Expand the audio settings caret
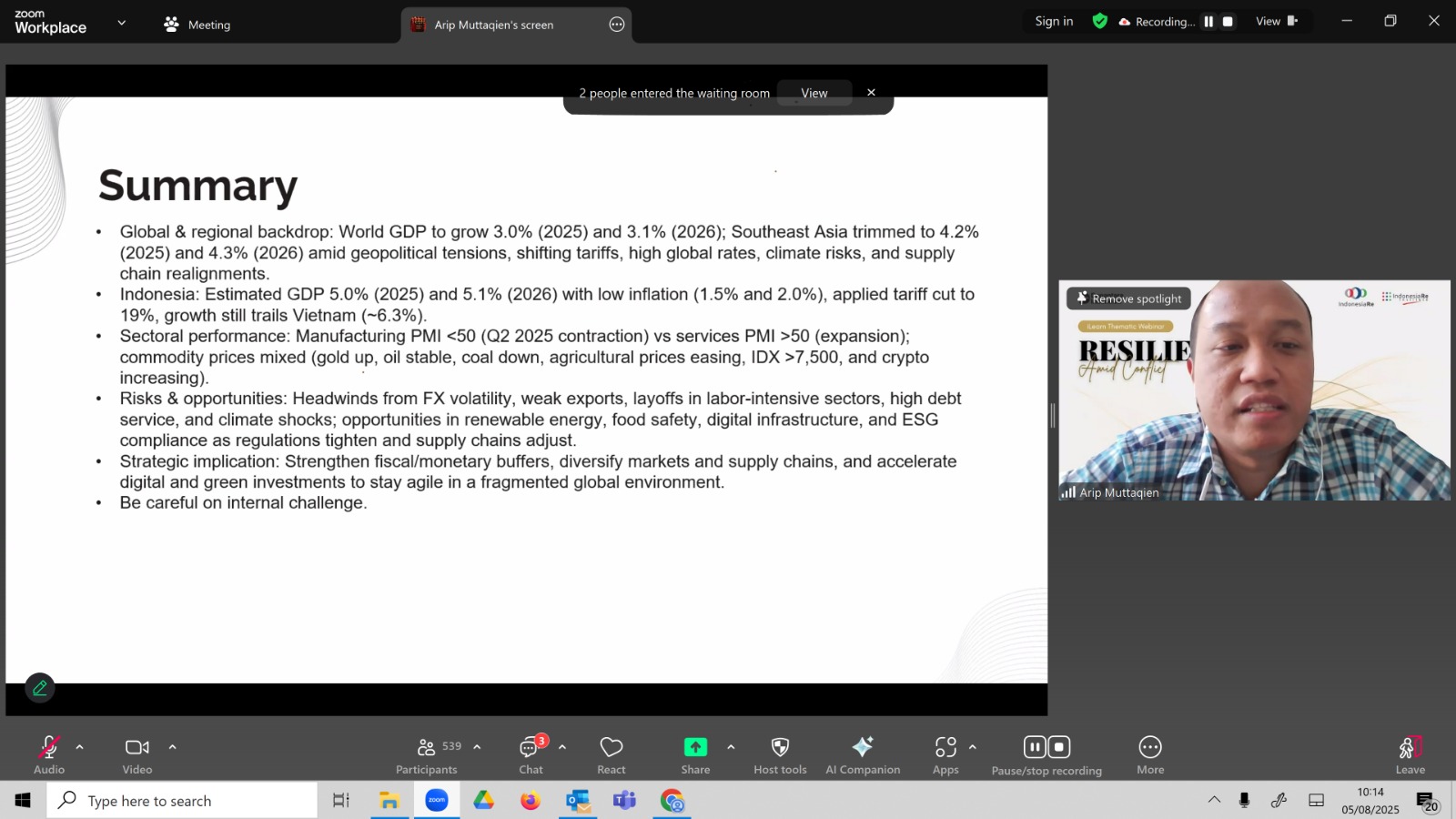The image size is (1456, 819). [79, 747]
